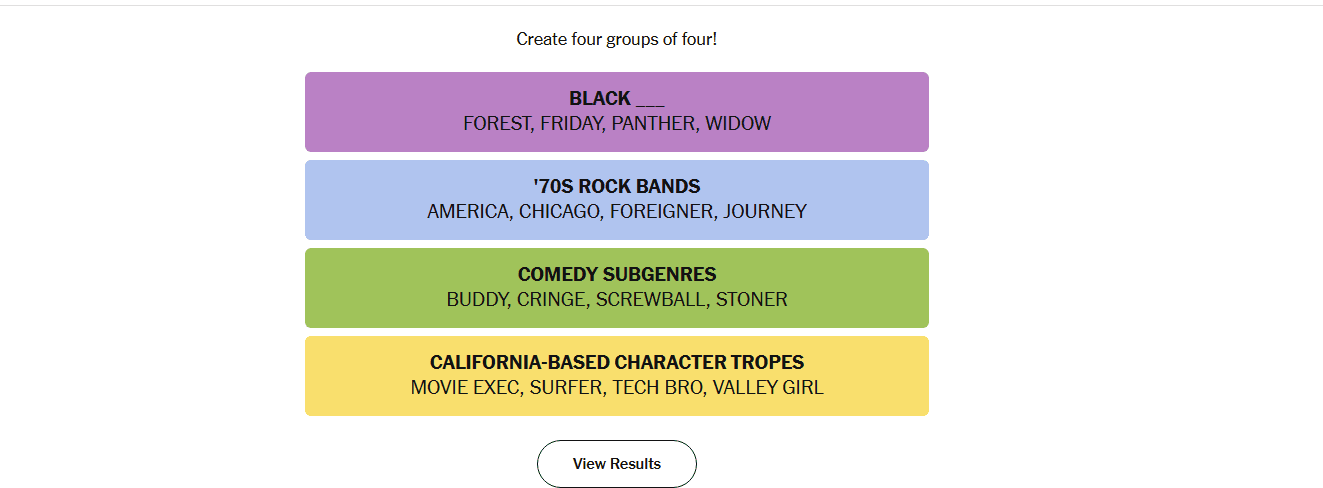Select TECH BRO in the yellow group

657,388
